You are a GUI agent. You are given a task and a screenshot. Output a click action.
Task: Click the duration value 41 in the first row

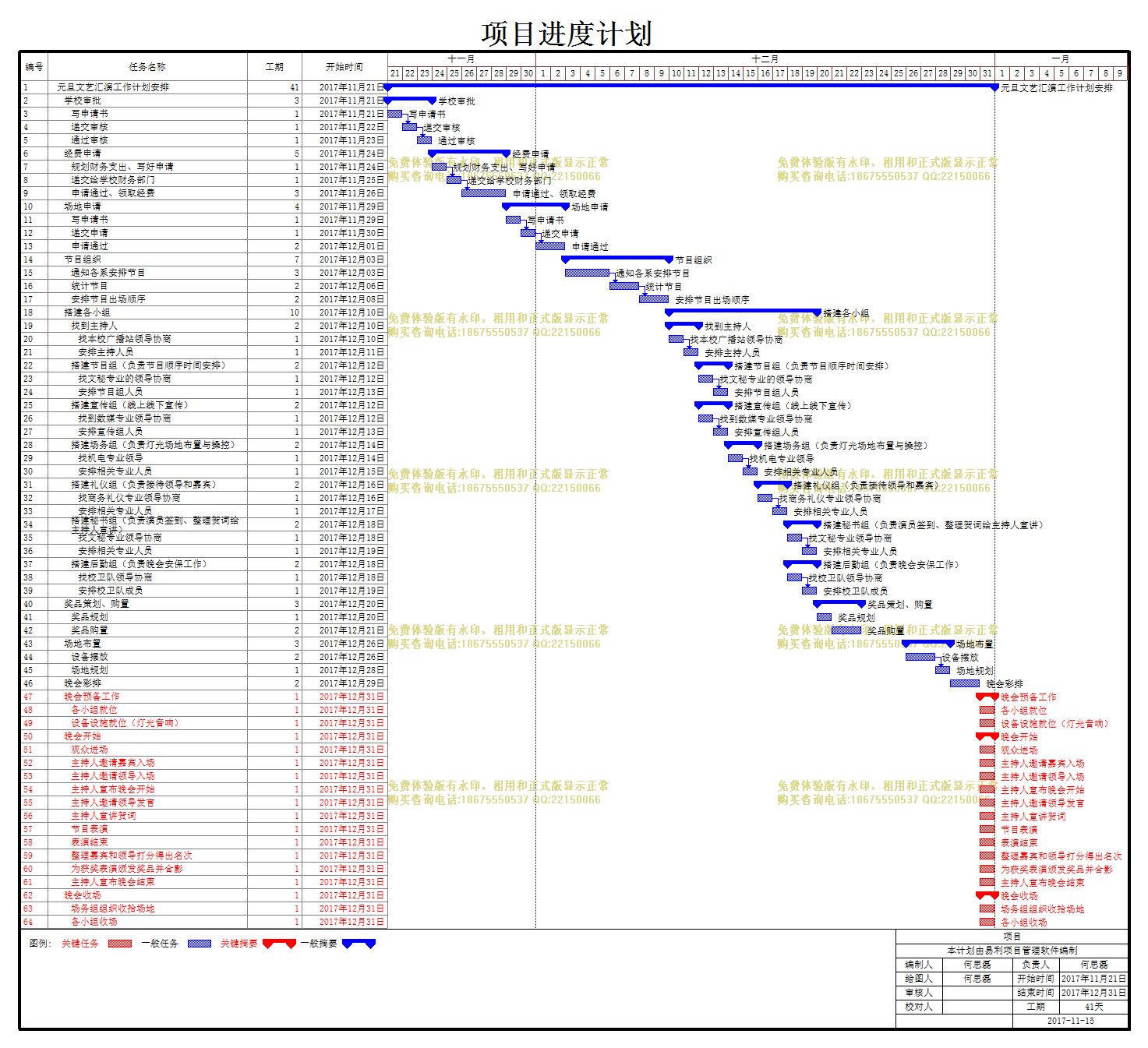coord(294,87)
